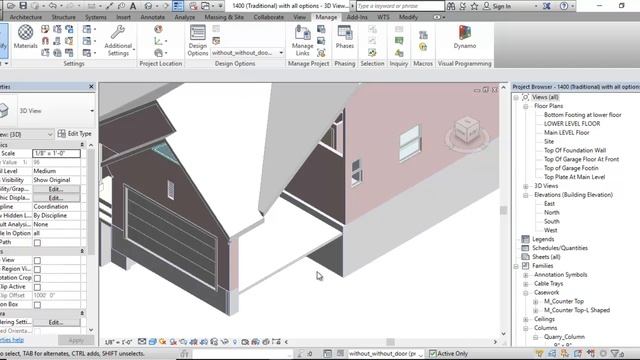Click the binoculars search icon
Viewport: 640px width, 360px height.
(x=451, y=6)
